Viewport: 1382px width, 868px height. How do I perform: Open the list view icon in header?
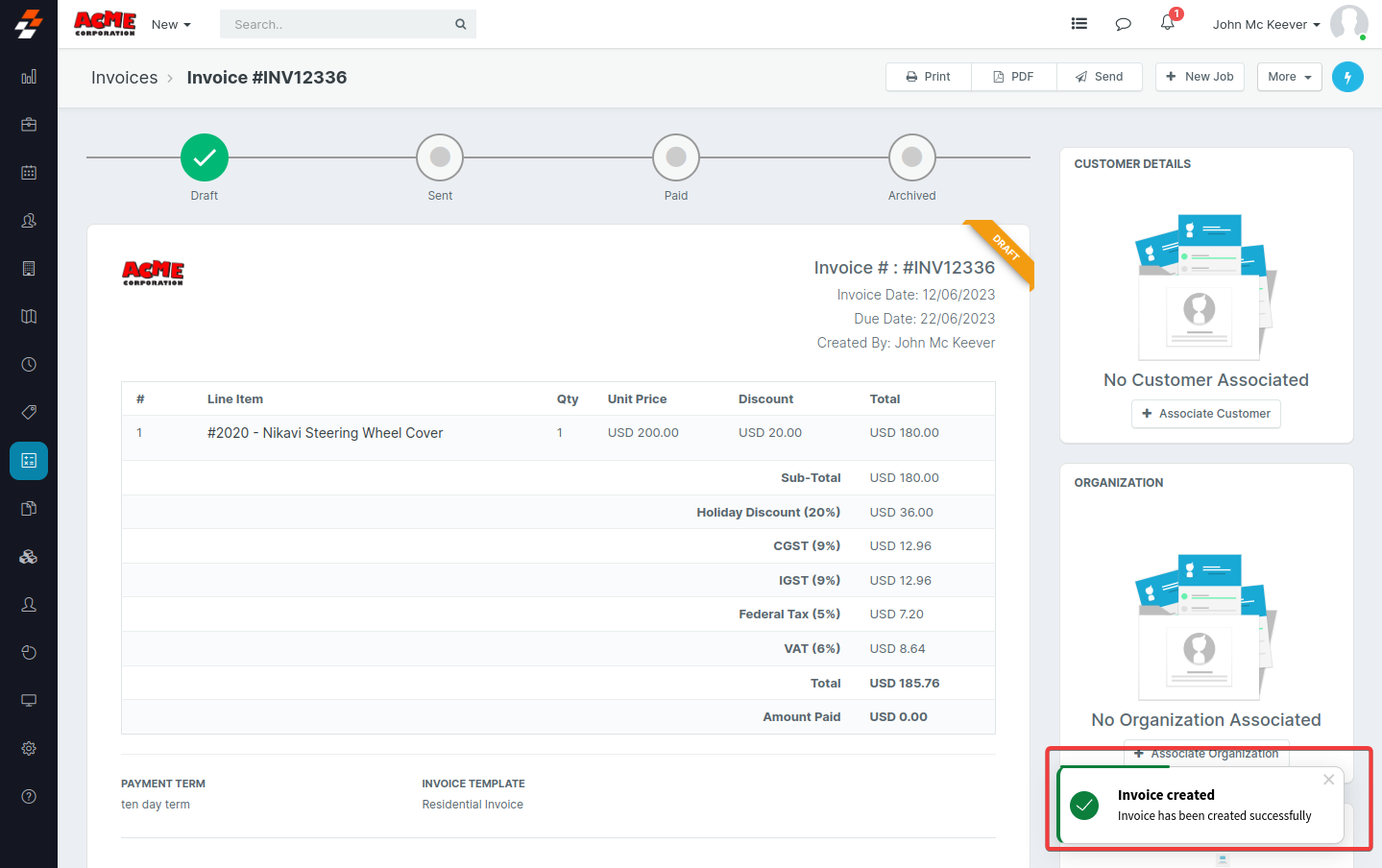point(1079,24)
